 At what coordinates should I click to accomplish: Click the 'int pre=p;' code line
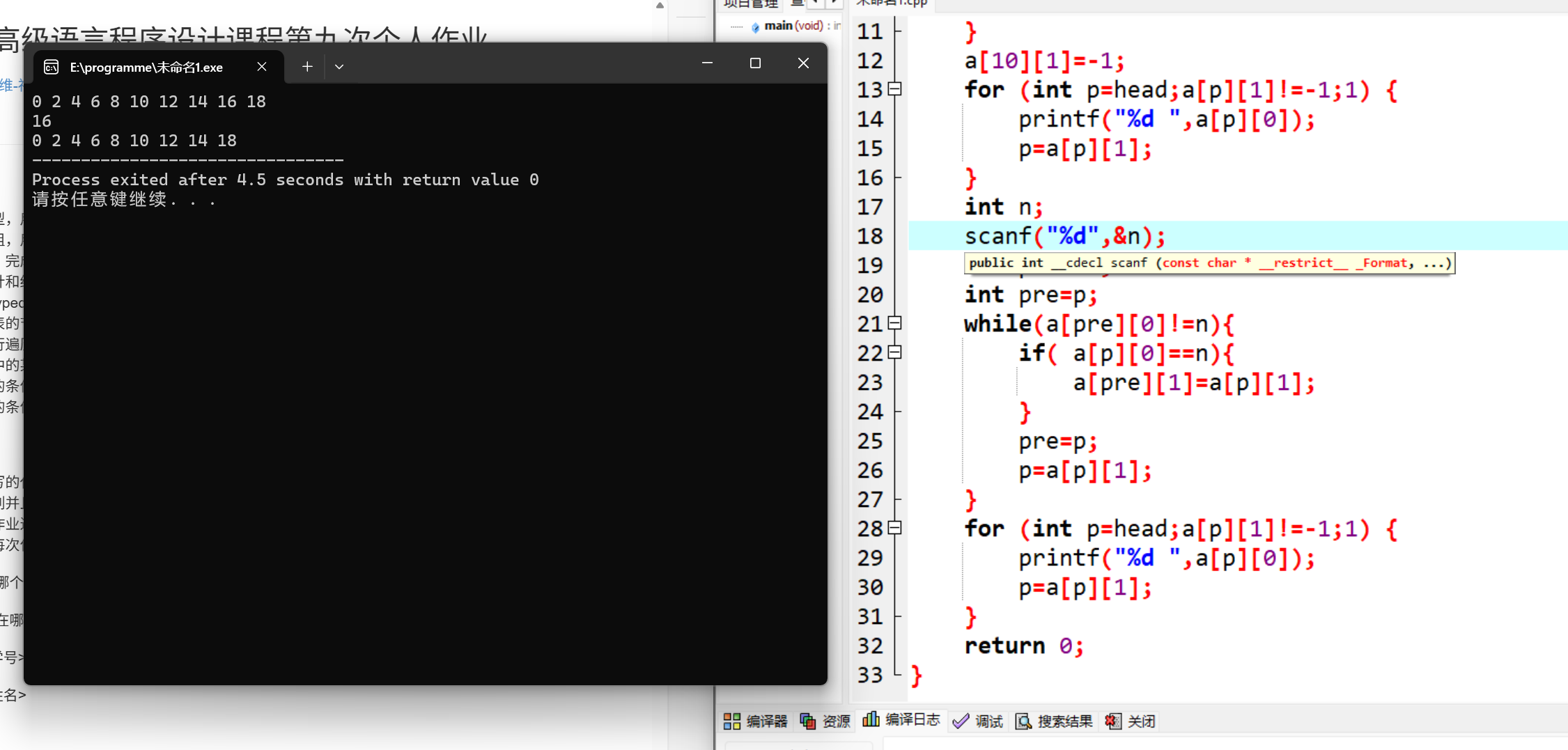click(x=1031, y=295)
